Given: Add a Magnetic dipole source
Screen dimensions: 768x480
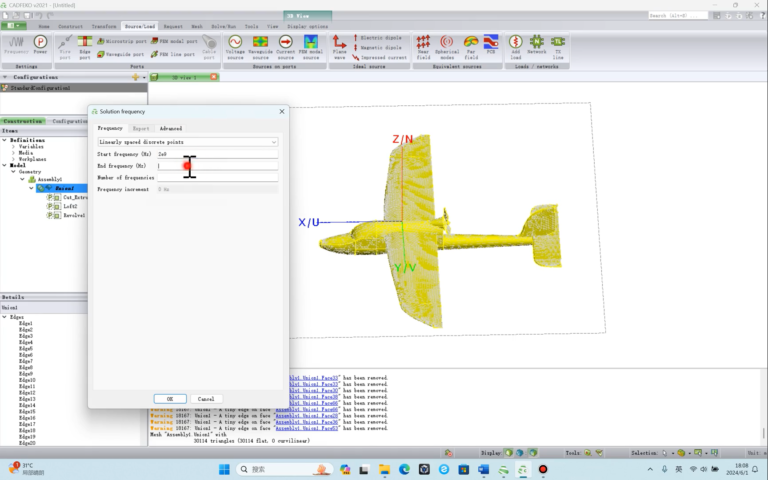Looking at the screenshot, I should pos(377,48).
